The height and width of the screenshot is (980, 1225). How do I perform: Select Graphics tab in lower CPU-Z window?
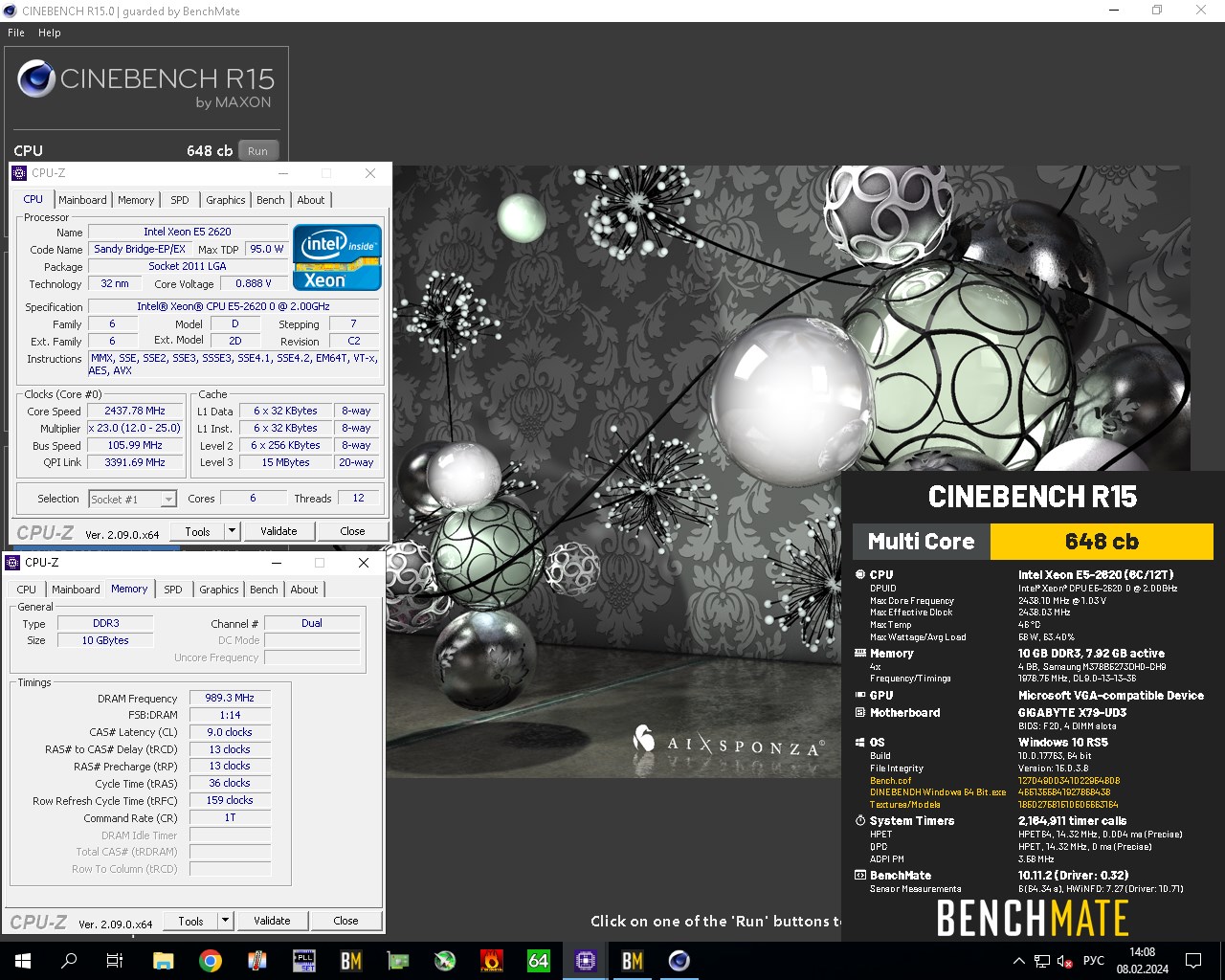(x=219, y=590)
